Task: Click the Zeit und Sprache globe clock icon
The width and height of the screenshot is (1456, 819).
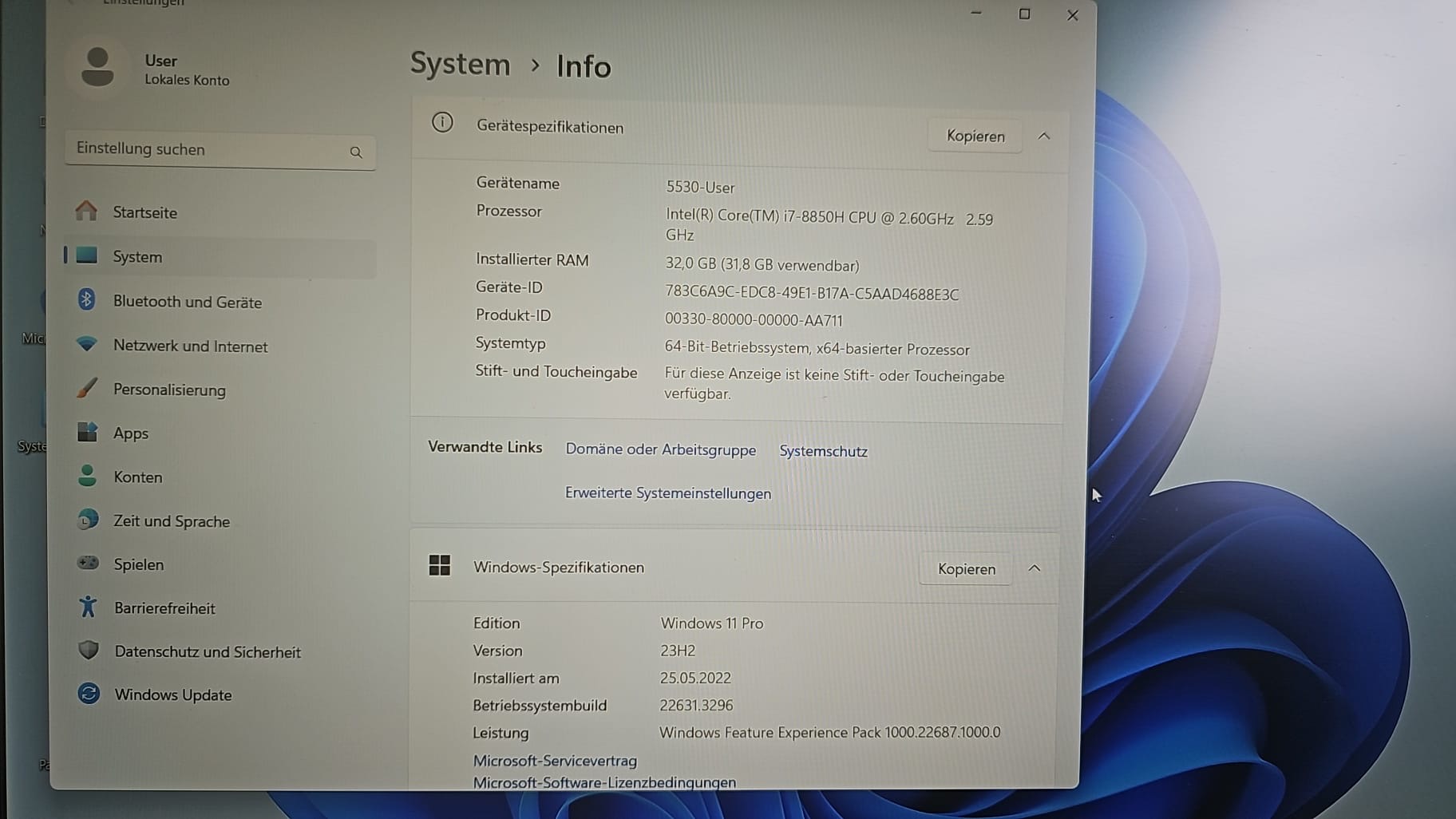Action: (x=88, y=520)
